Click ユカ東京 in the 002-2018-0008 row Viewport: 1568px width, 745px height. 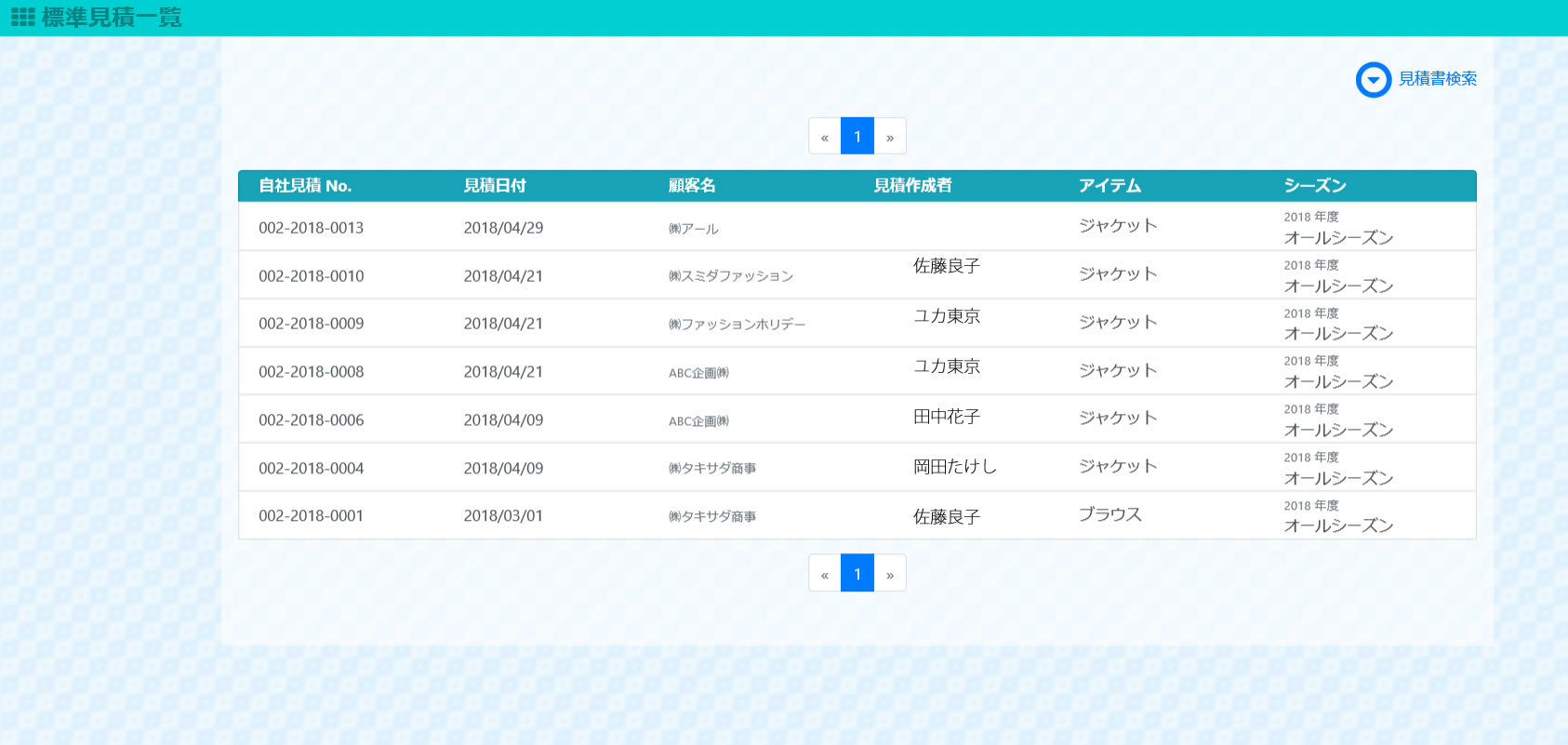point(947,366)
